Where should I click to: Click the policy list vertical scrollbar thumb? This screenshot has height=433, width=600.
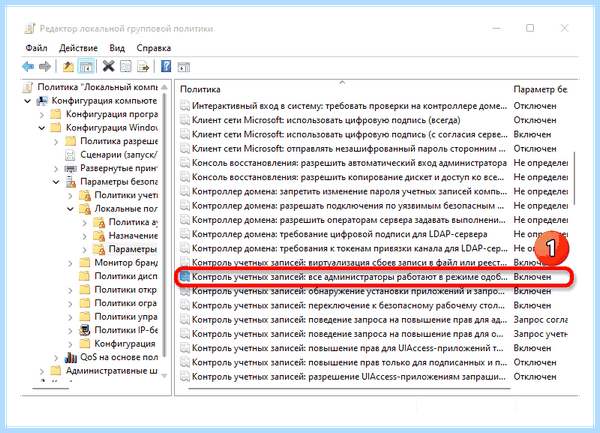(x=574, y=178)
